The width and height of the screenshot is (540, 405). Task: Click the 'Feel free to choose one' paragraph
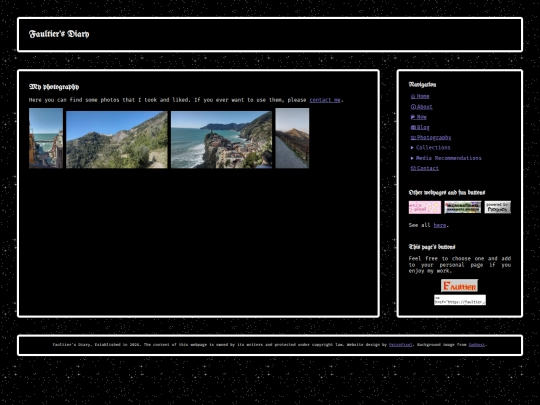click(x=460, y=264)
